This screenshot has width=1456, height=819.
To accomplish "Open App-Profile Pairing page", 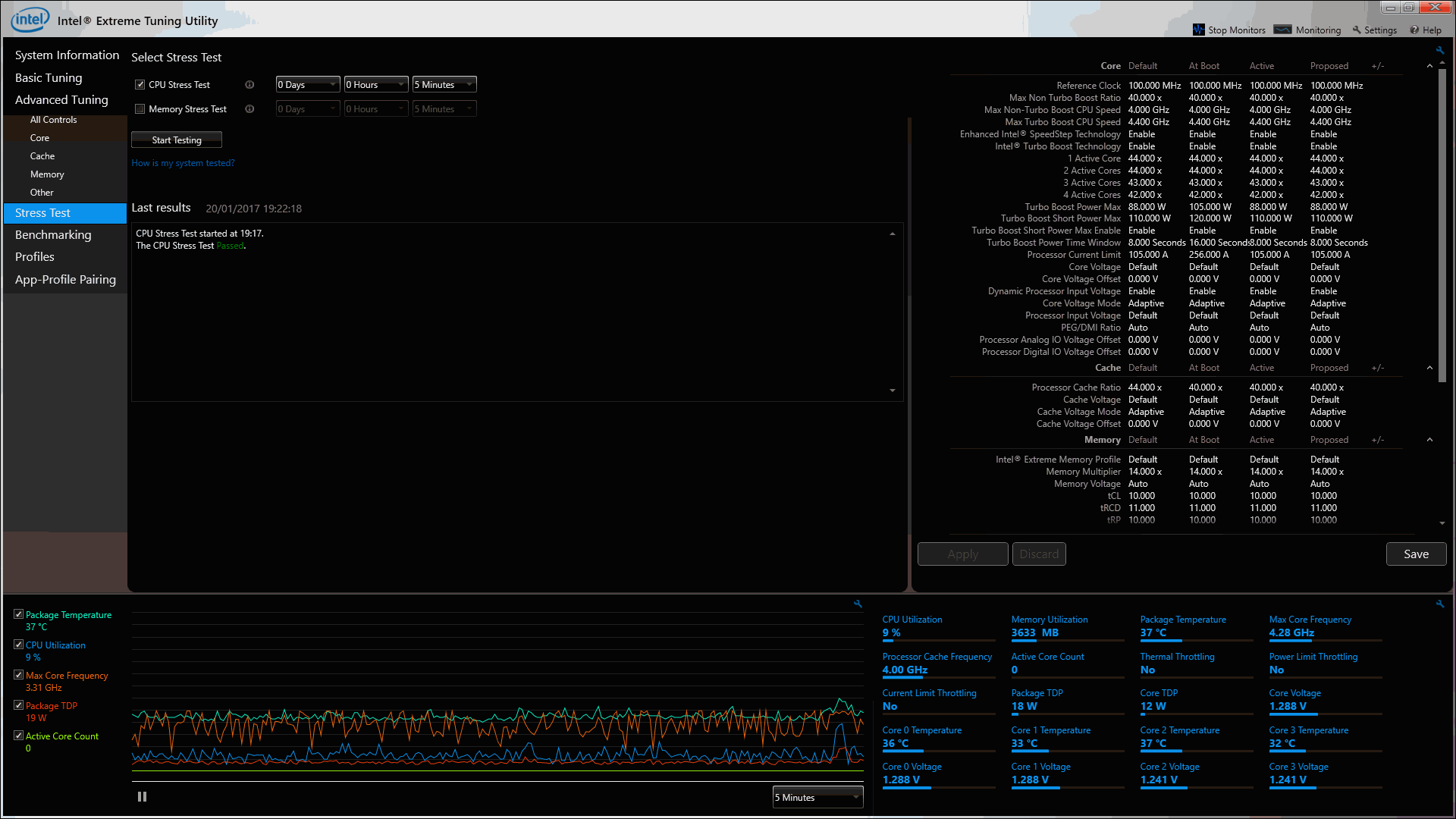I will 65,279.
